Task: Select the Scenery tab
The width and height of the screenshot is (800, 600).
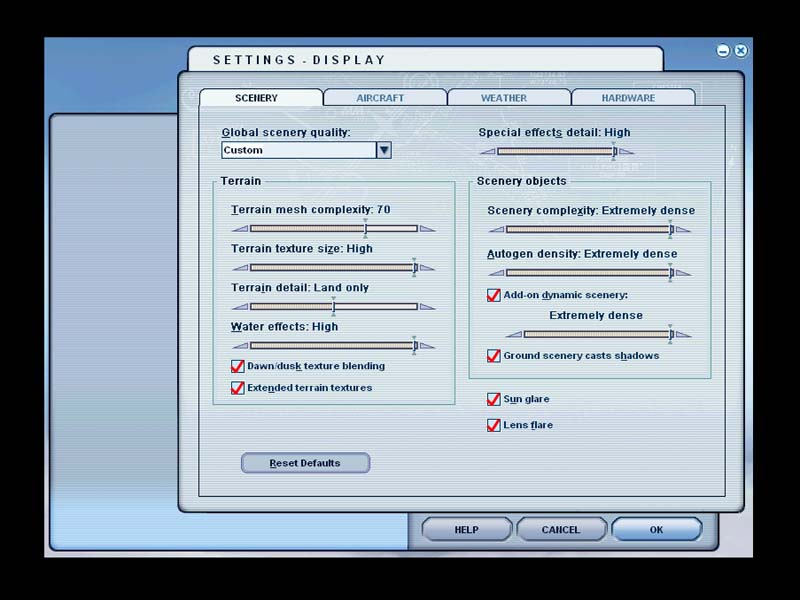Action: [x=261, y=97]
